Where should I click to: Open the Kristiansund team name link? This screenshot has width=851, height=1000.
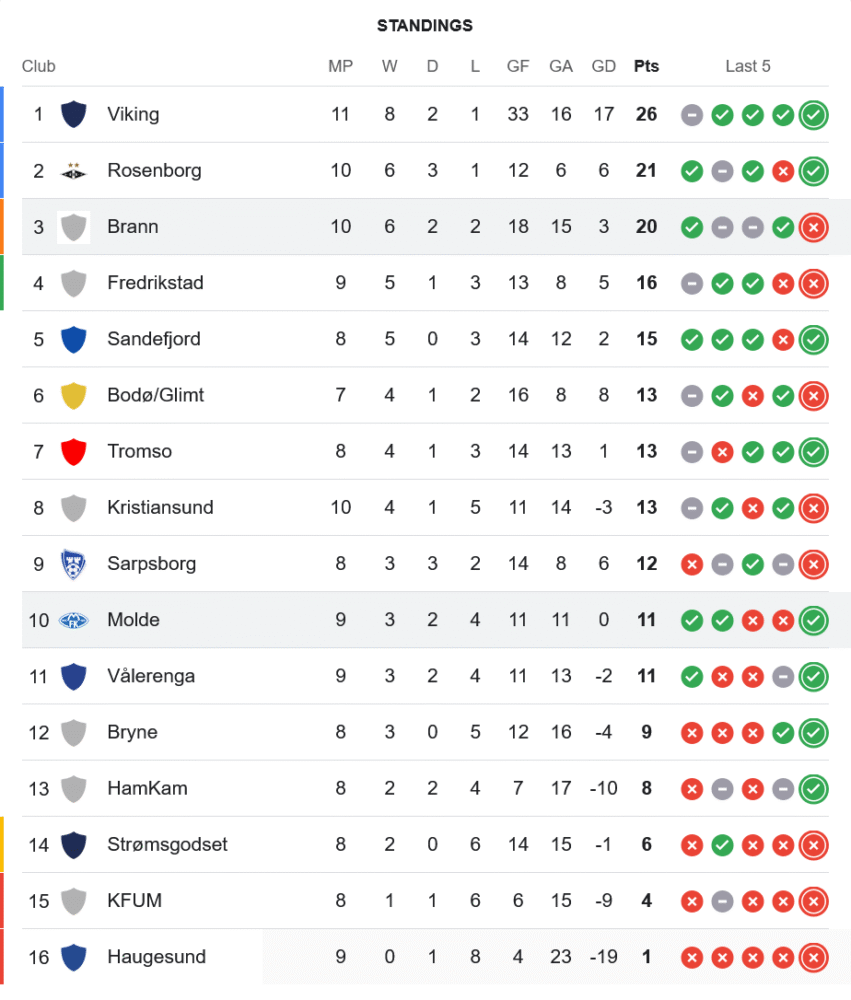pos(160,508)
